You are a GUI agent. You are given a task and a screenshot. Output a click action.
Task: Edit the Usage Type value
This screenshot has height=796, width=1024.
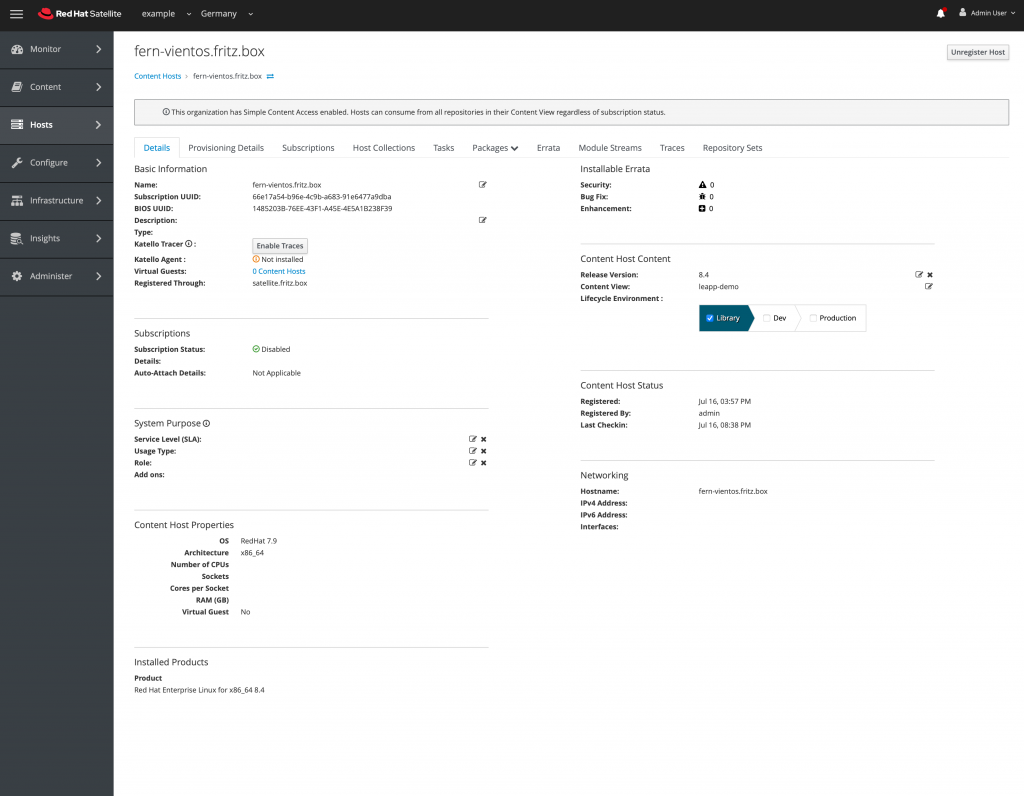point(473,451)
